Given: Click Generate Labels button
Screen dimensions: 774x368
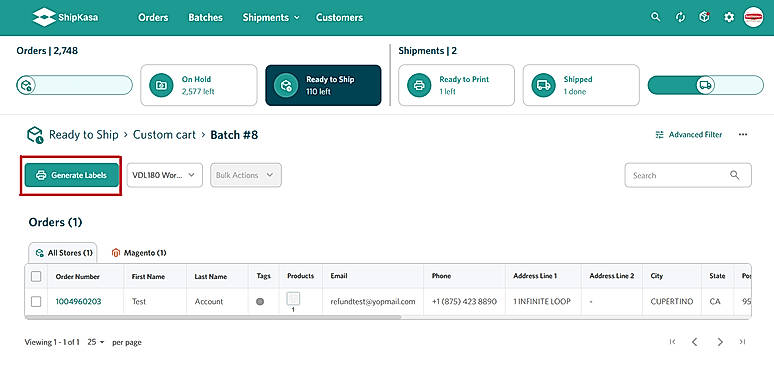Looking at the screenshot, I should tap(72, 175).
